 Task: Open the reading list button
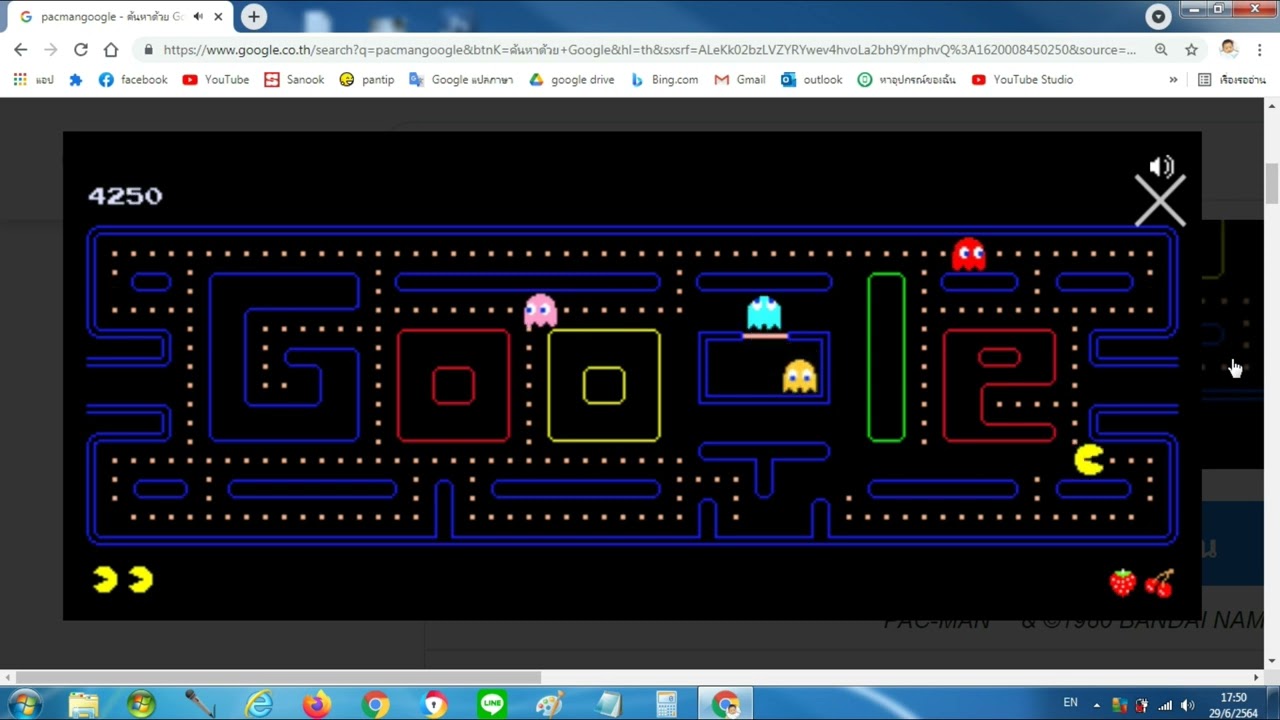click(x=1232, y=79)
